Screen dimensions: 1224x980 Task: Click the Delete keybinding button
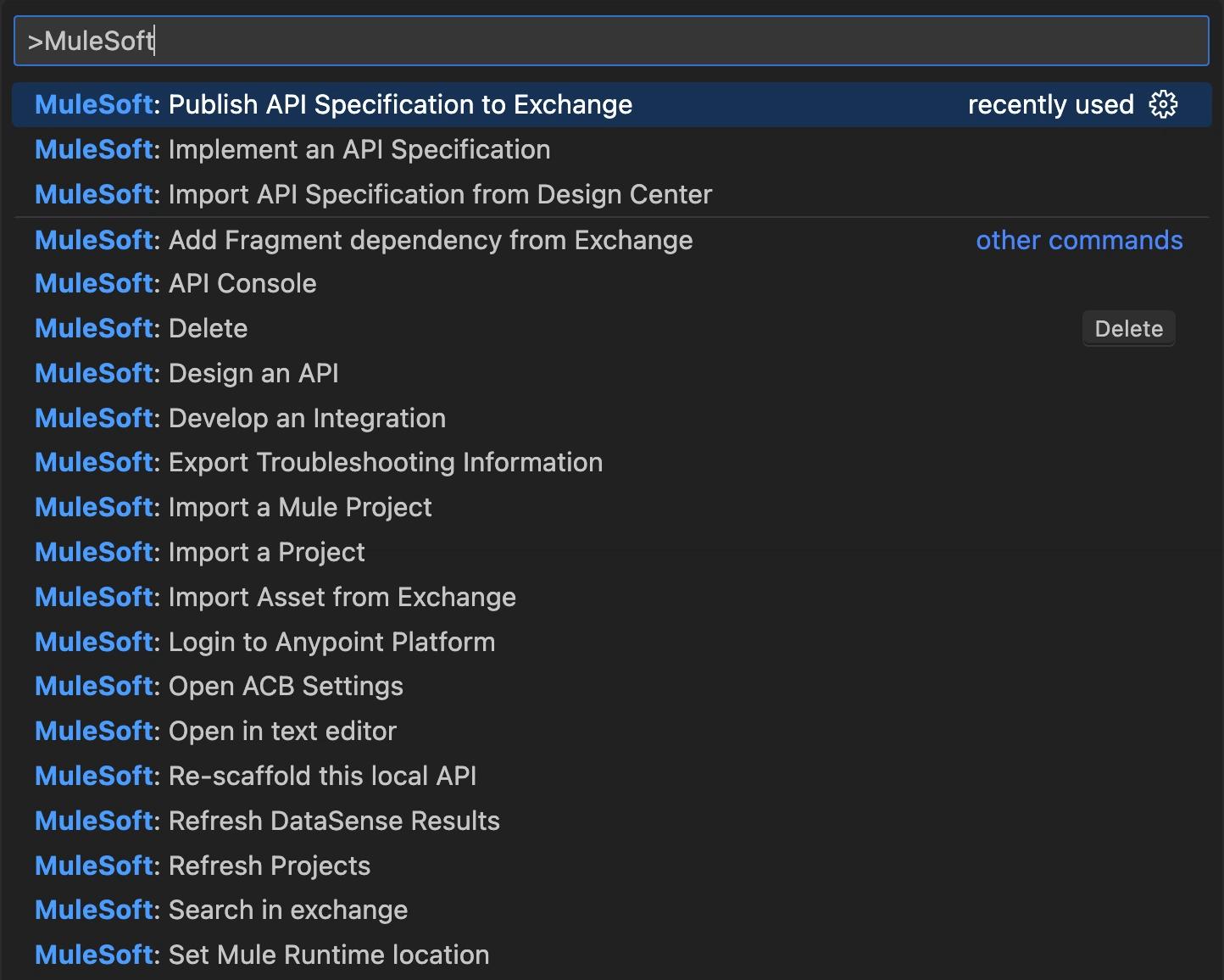click(x=1128, y=329)
